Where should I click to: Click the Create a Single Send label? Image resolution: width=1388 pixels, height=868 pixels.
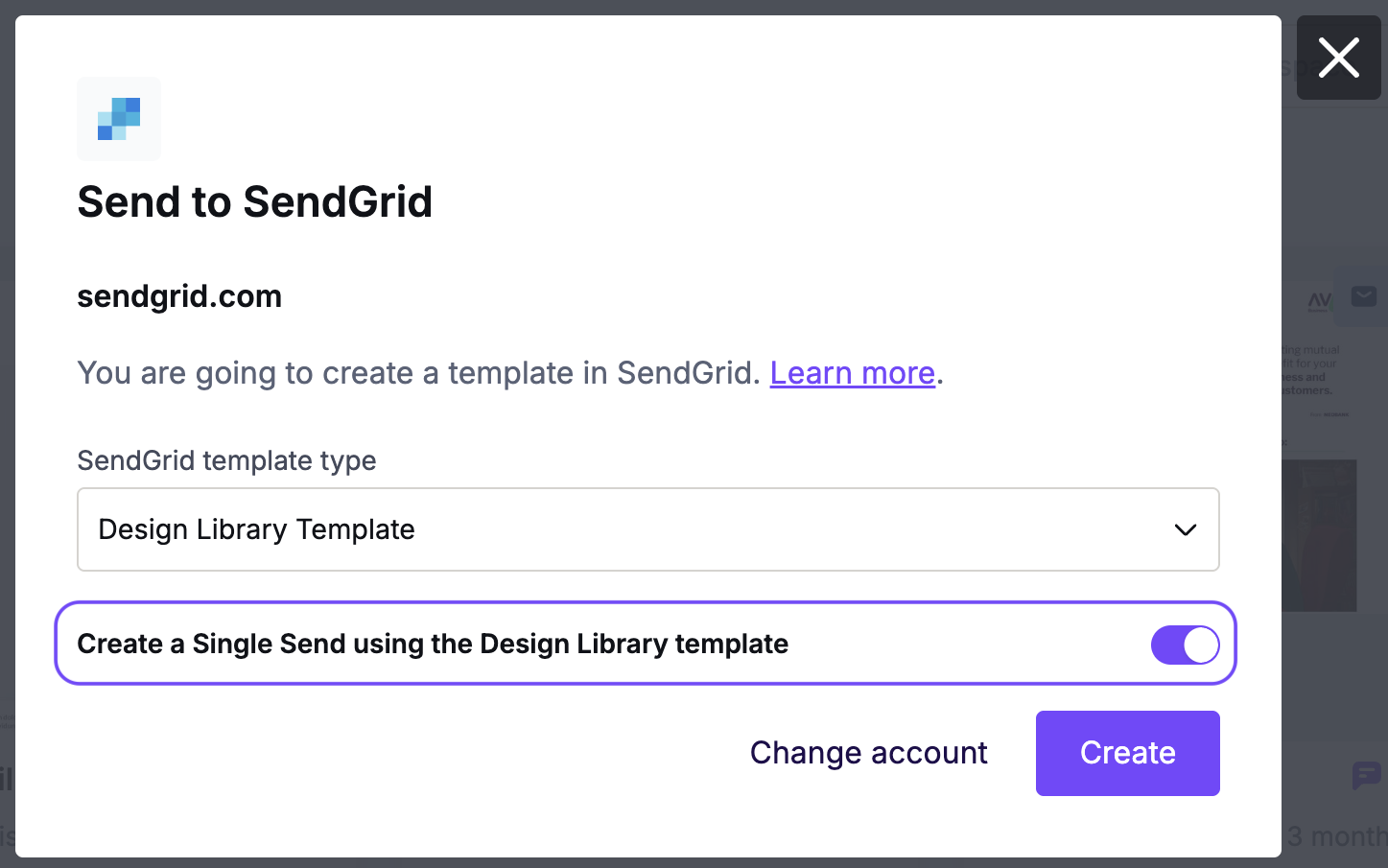tap(433, 644)
